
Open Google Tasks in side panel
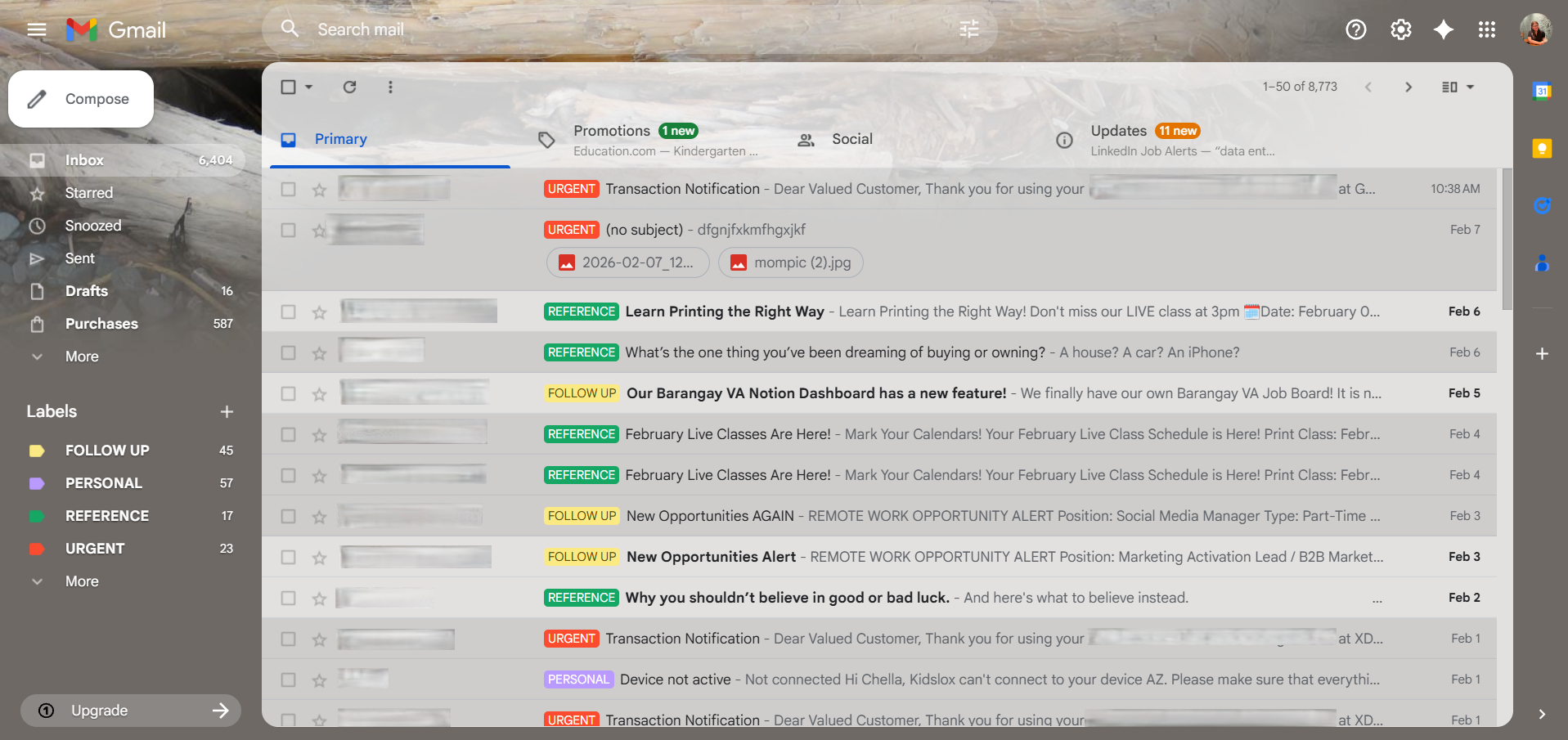(1542, 205)
